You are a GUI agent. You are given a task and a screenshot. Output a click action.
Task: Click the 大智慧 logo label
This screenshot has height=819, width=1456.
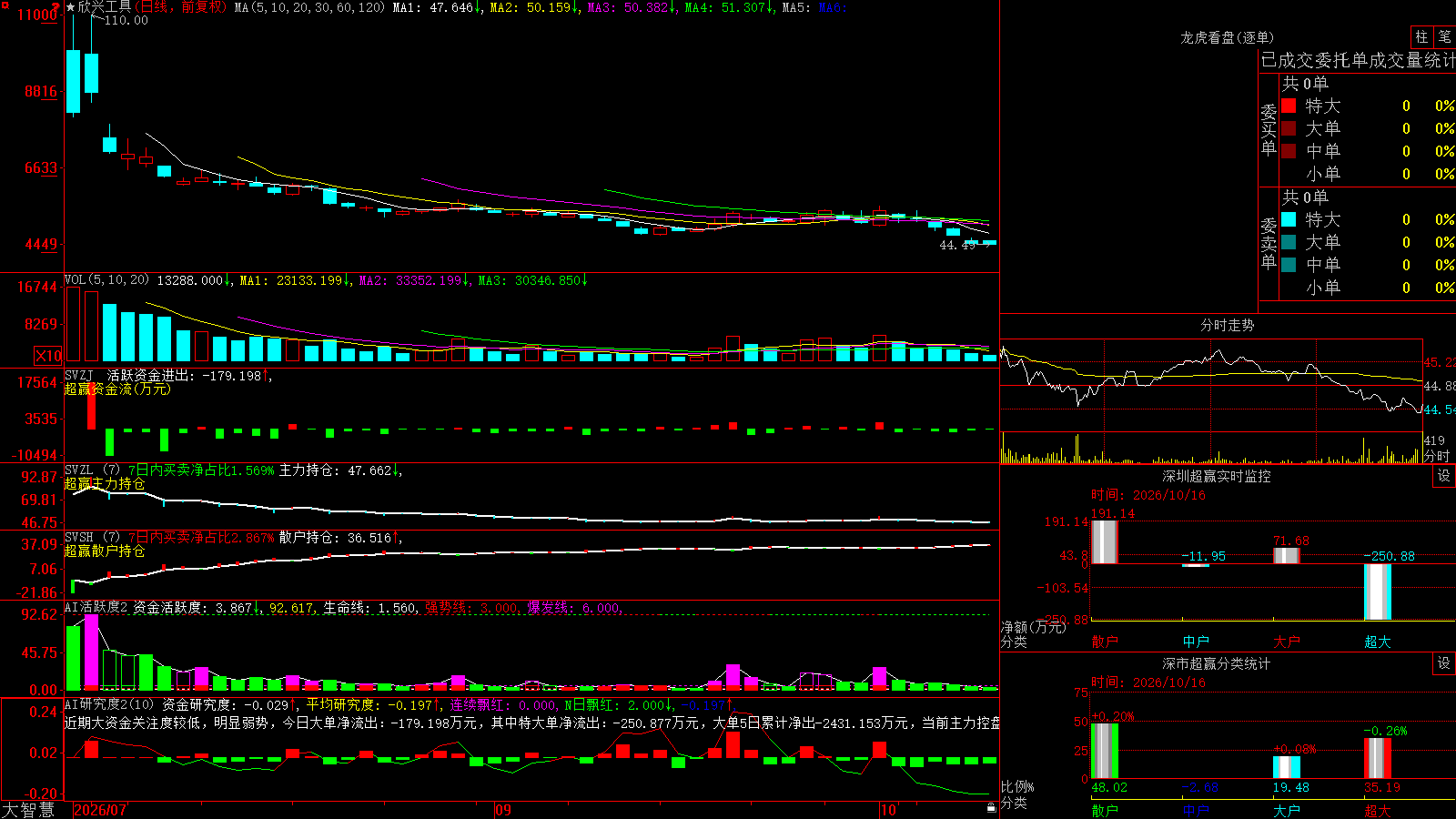28,810
